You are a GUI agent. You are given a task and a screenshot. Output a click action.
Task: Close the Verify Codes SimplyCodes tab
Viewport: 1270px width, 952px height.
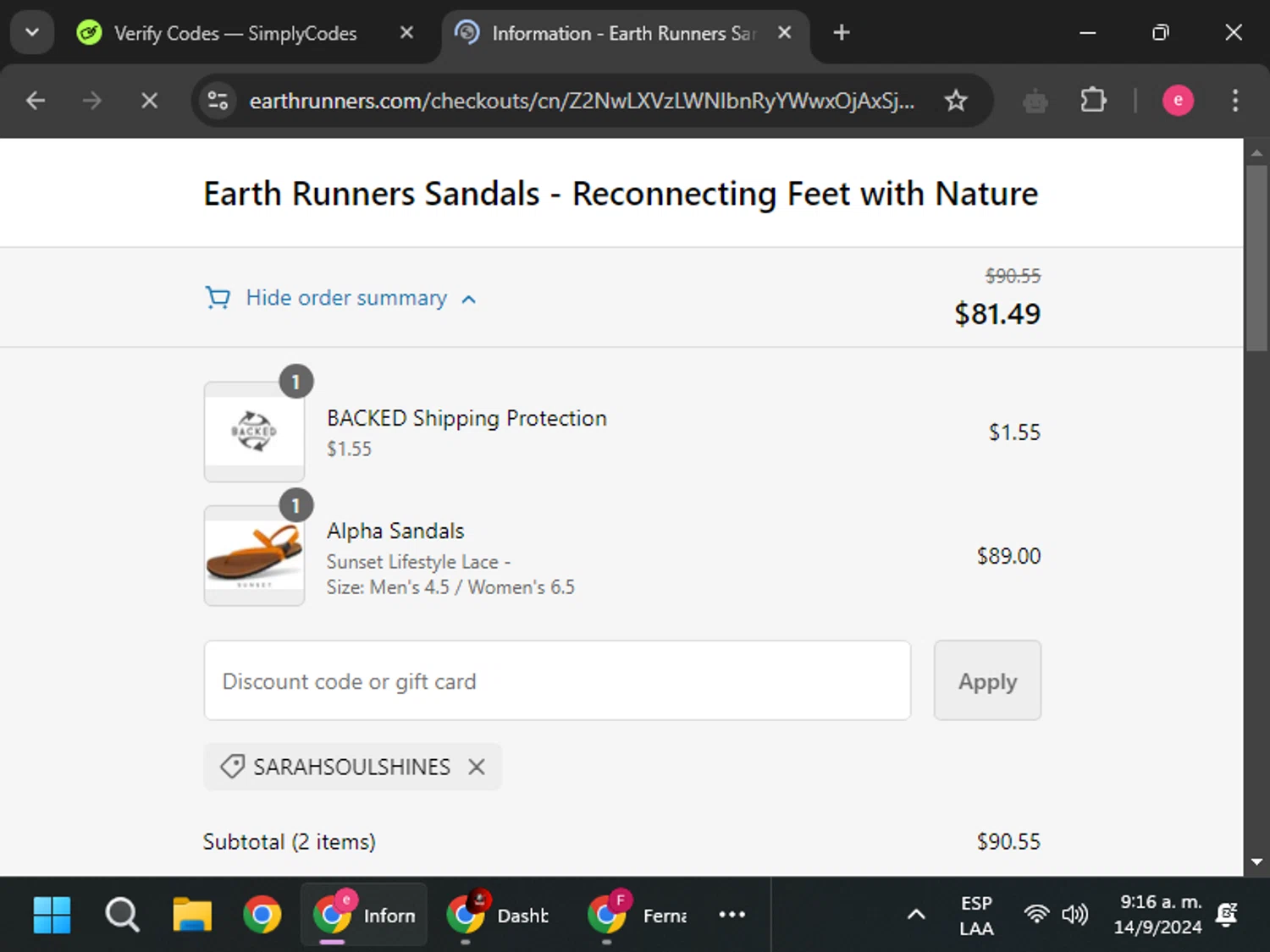click(x=406, y=33)
